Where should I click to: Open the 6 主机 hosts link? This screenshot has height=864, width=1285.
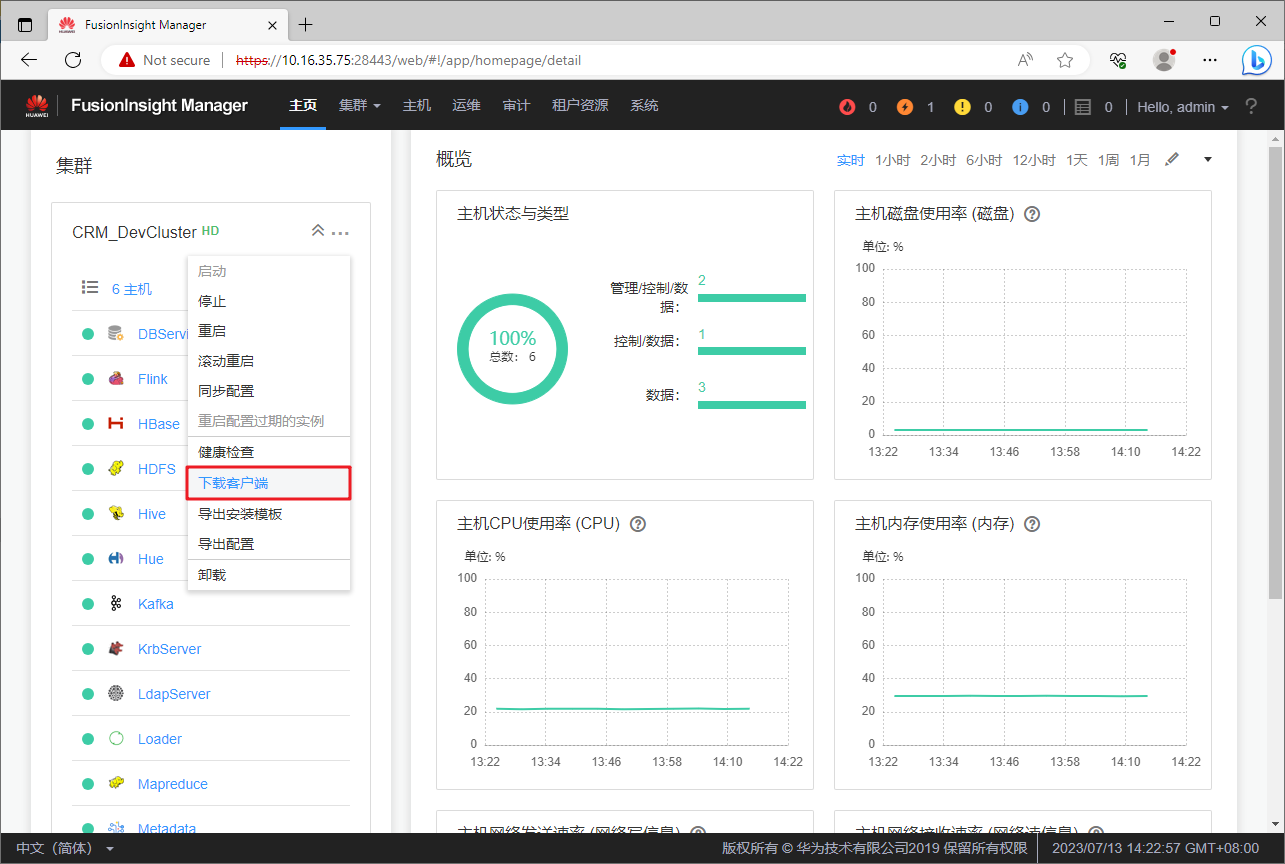tap(132, 289)
